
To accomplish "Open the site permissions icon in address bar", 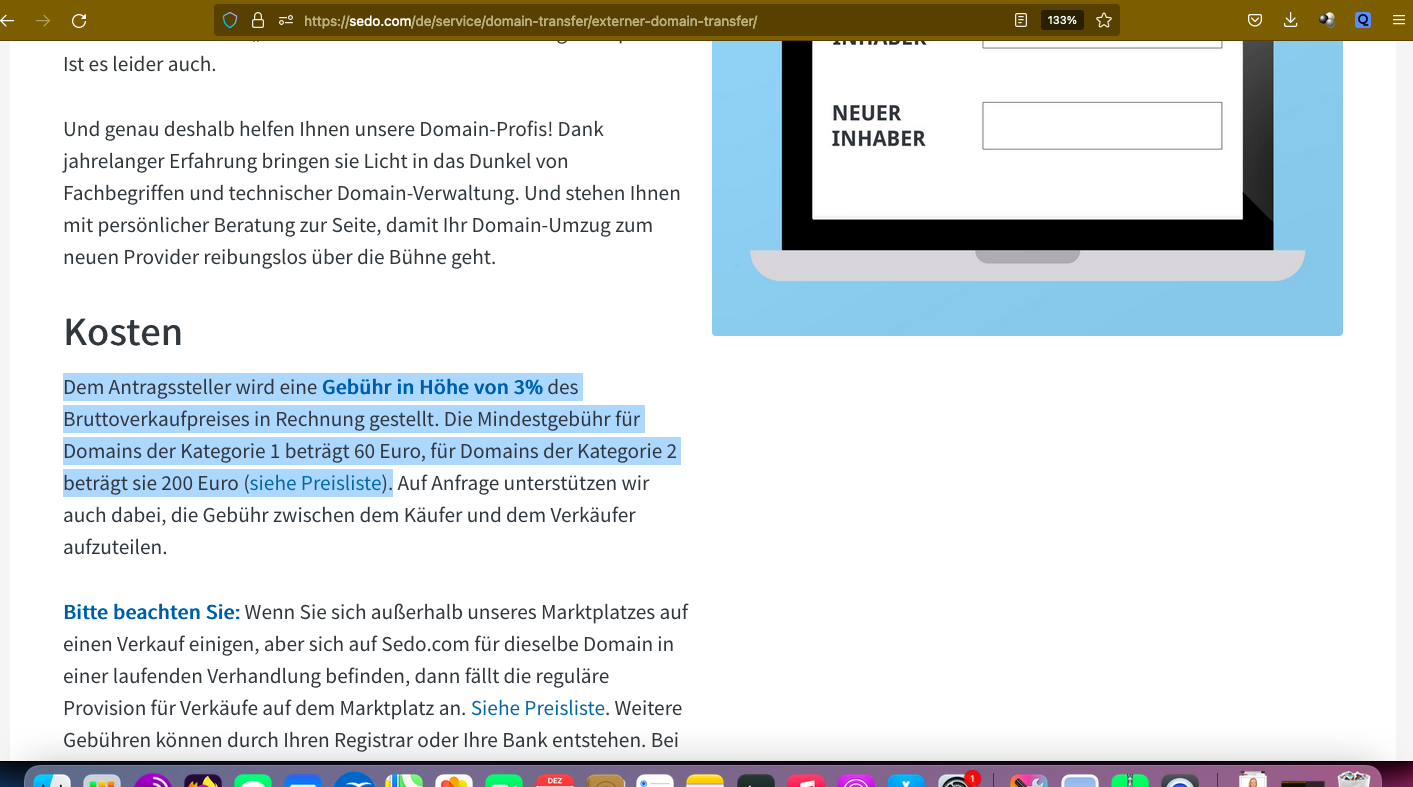I will 286,20.
